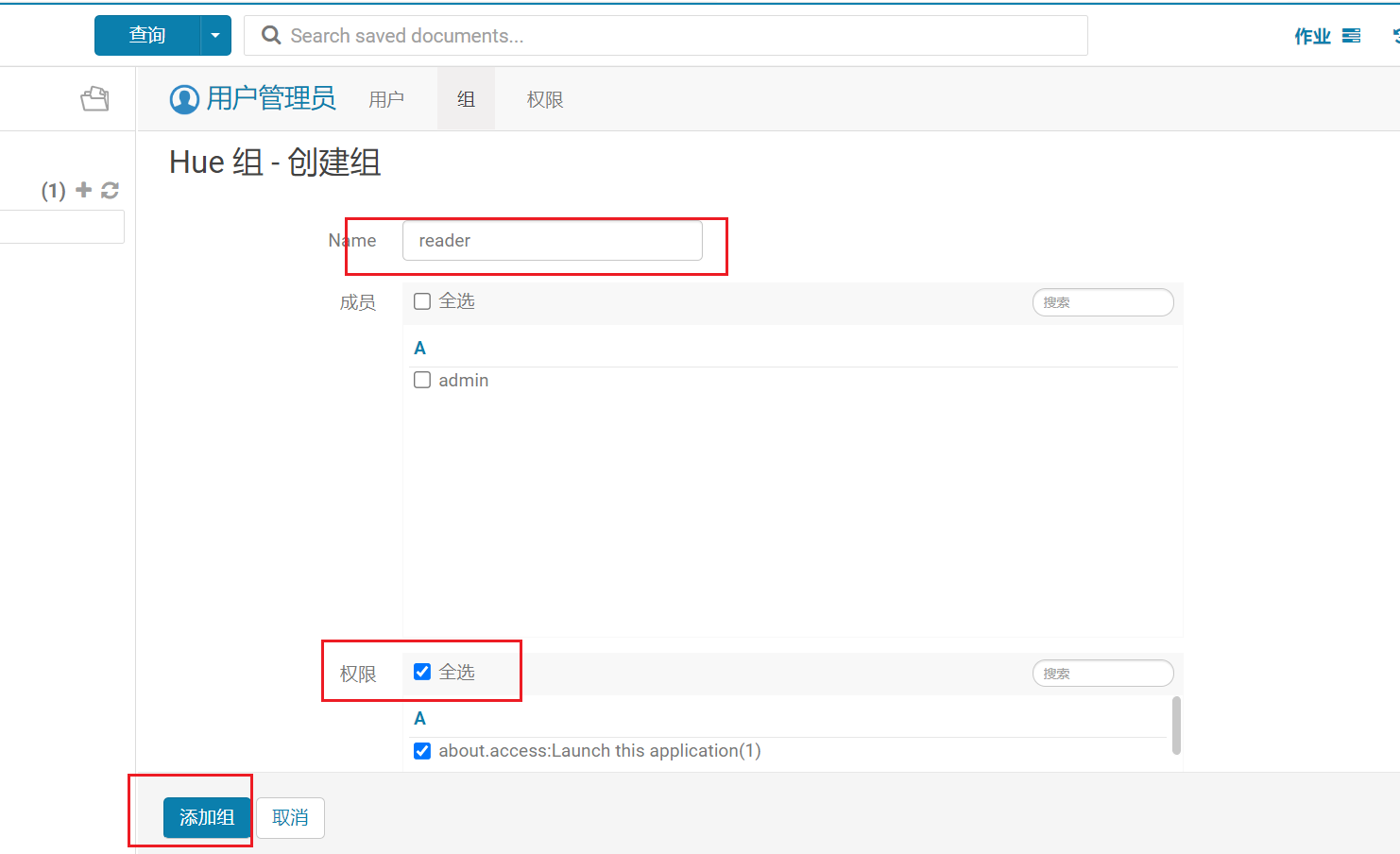The height and width of the screenshot is (854, 1400).
Task: Click the jobs list icon beside 作业
Action: (1352, 36)
